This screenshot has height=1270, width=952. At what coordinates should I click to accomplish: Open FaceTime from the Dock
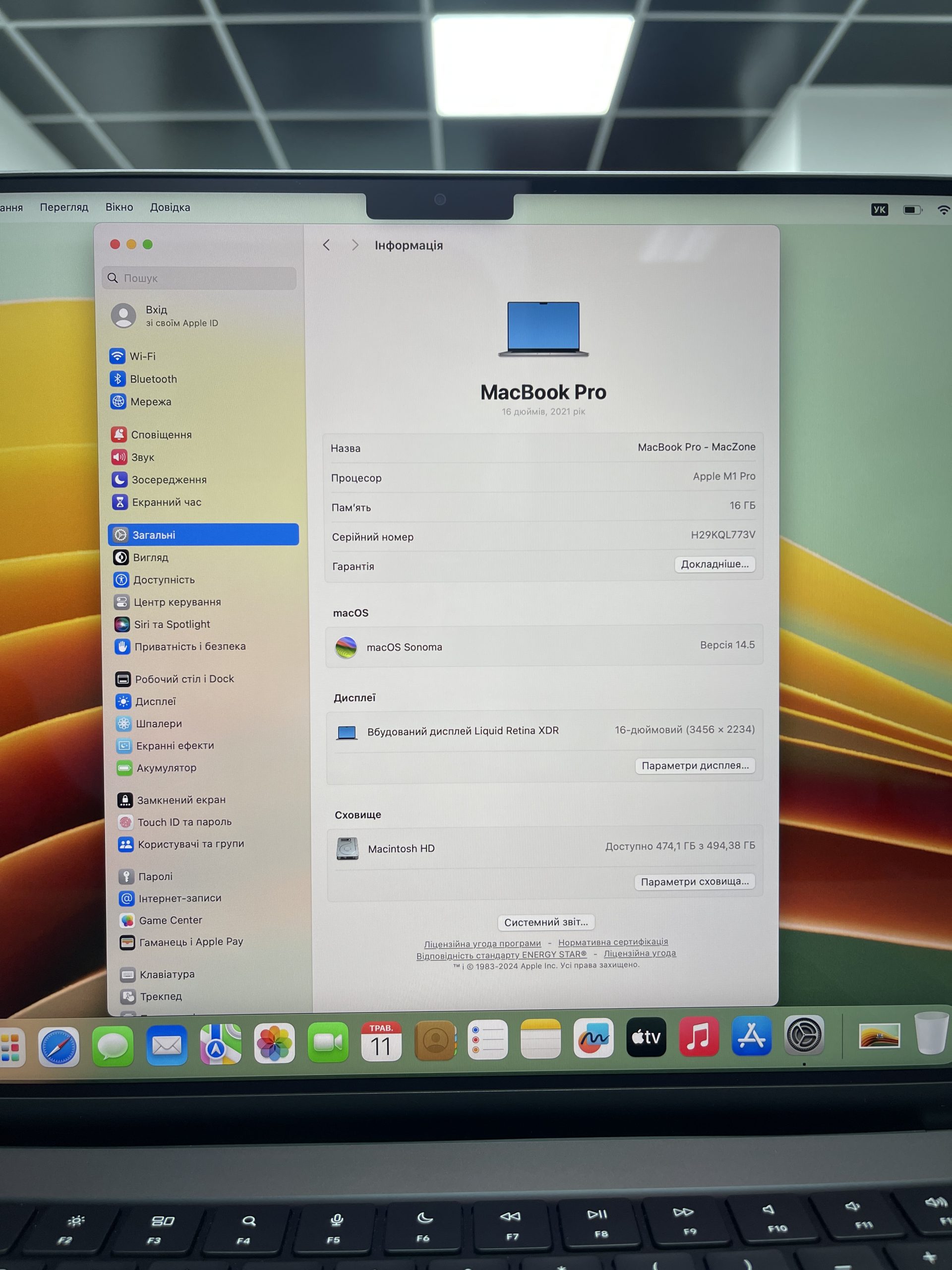[x=328, y=1042]
